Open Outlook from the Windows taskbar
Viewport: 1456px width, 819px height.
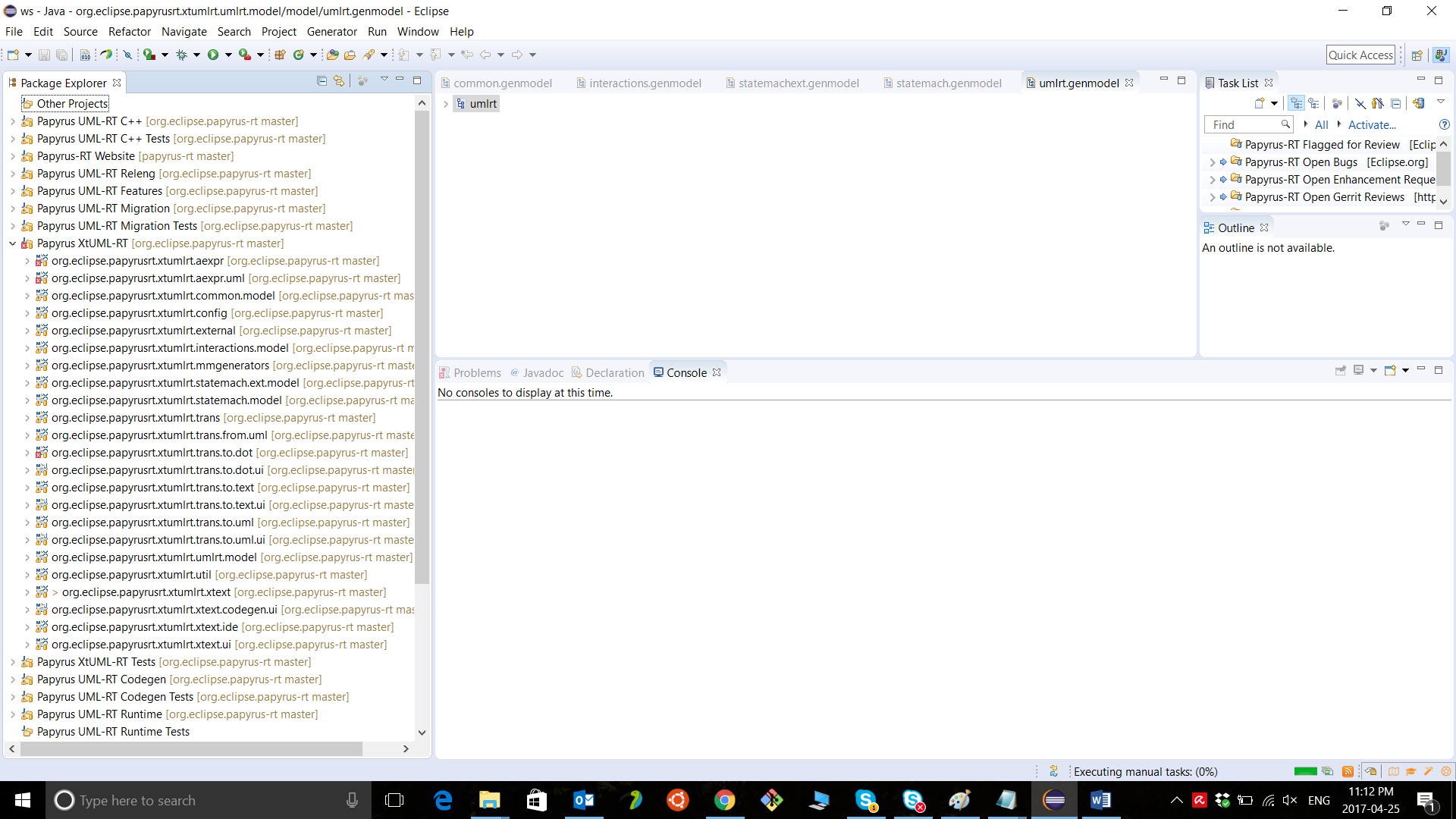click(x=583, y=800)
